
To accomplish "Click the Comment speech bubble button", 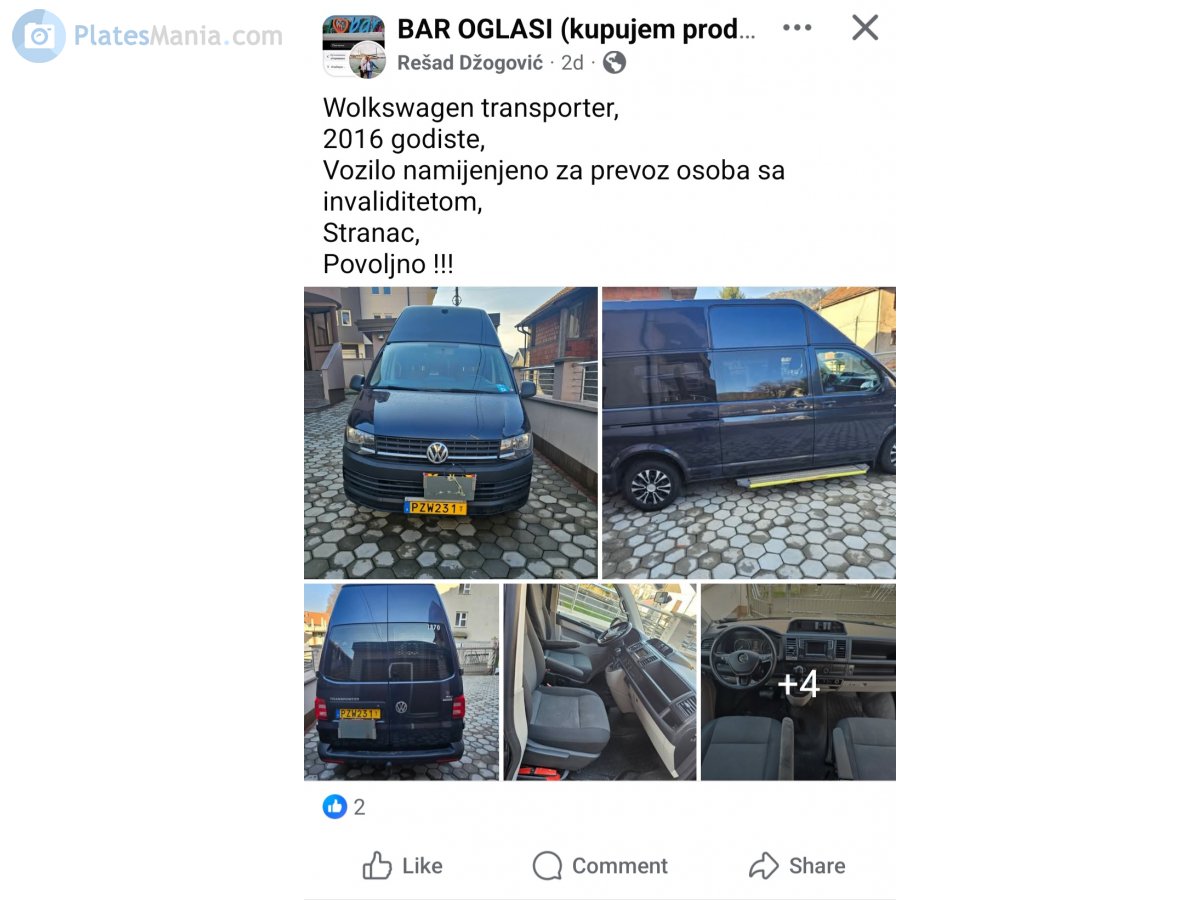I will pyautogui.click(x=600, y=866).
